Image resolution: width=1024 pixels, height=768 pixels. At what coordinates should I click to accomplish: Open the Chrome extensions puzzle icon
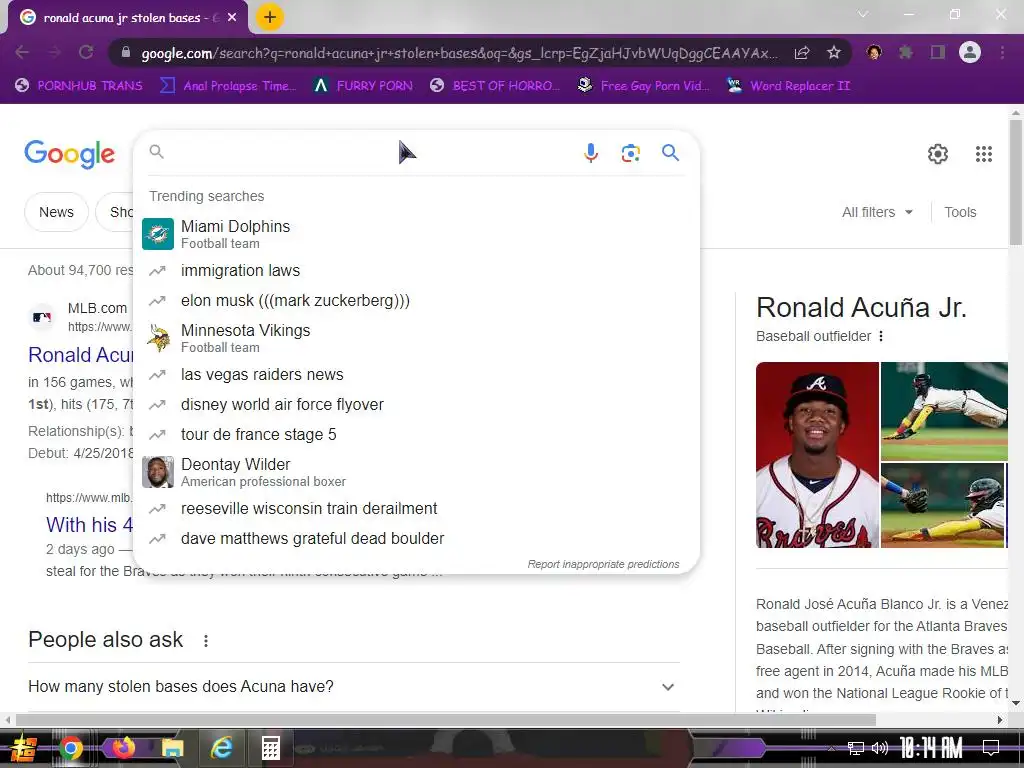pyautogui.click(x=905, y=52)
